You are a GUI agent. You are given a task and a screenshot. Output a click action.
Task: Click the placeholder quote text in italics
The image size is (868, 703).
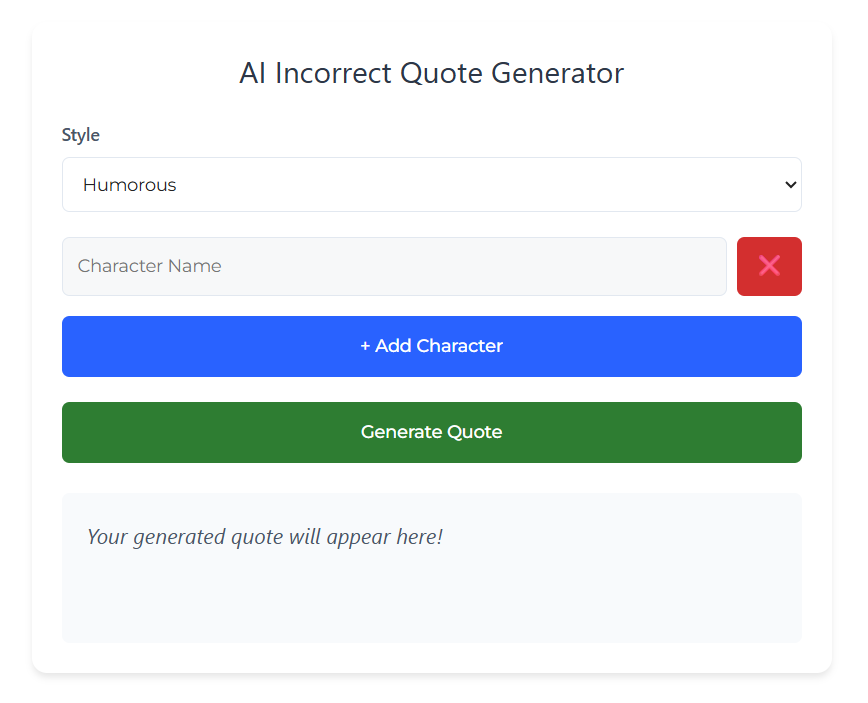[265, 537]
